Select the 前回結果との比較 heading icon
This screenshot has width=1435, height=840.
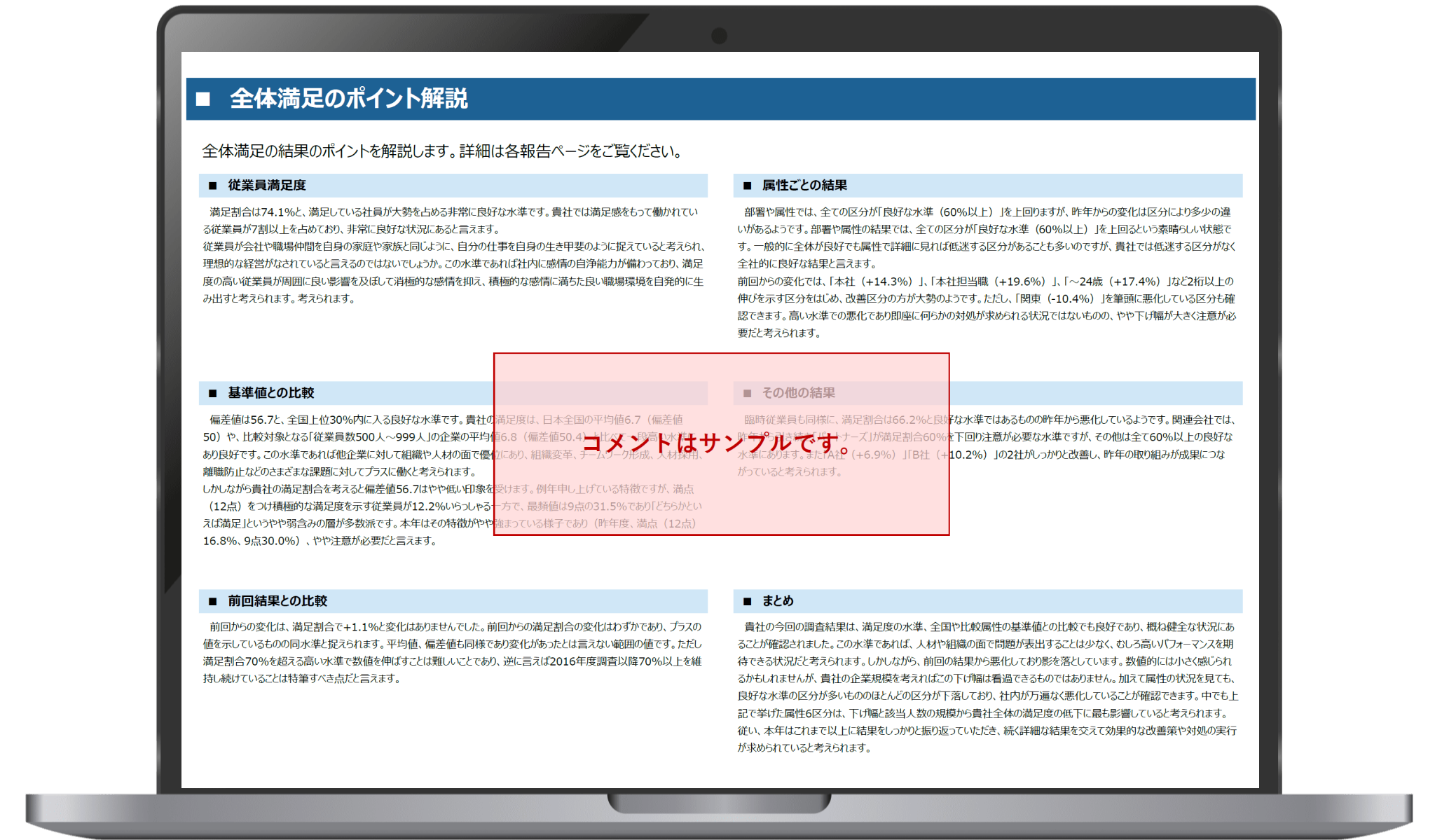pos(214,600)
